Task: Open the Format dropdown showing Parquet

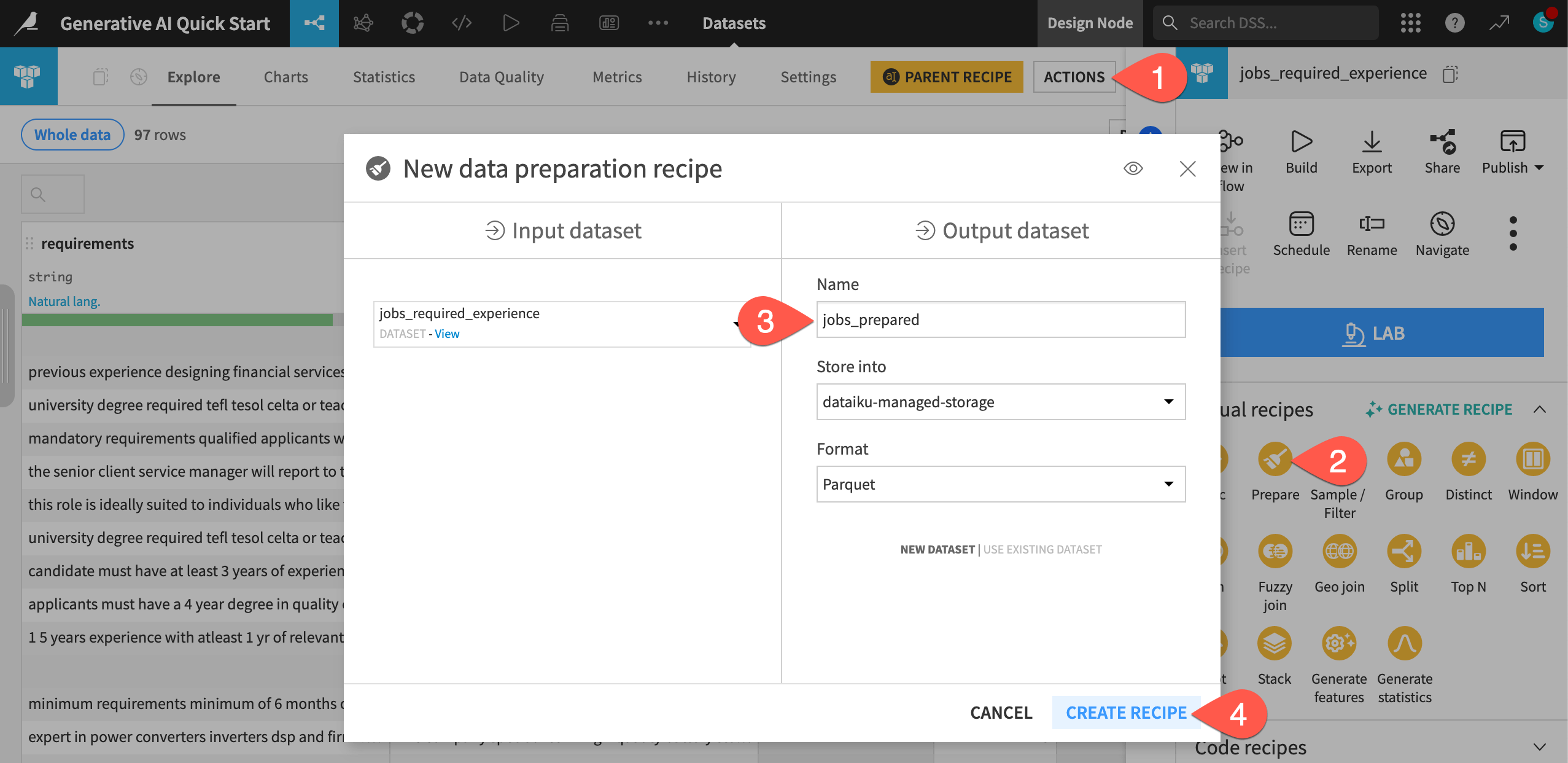Action: point(1000,484)
